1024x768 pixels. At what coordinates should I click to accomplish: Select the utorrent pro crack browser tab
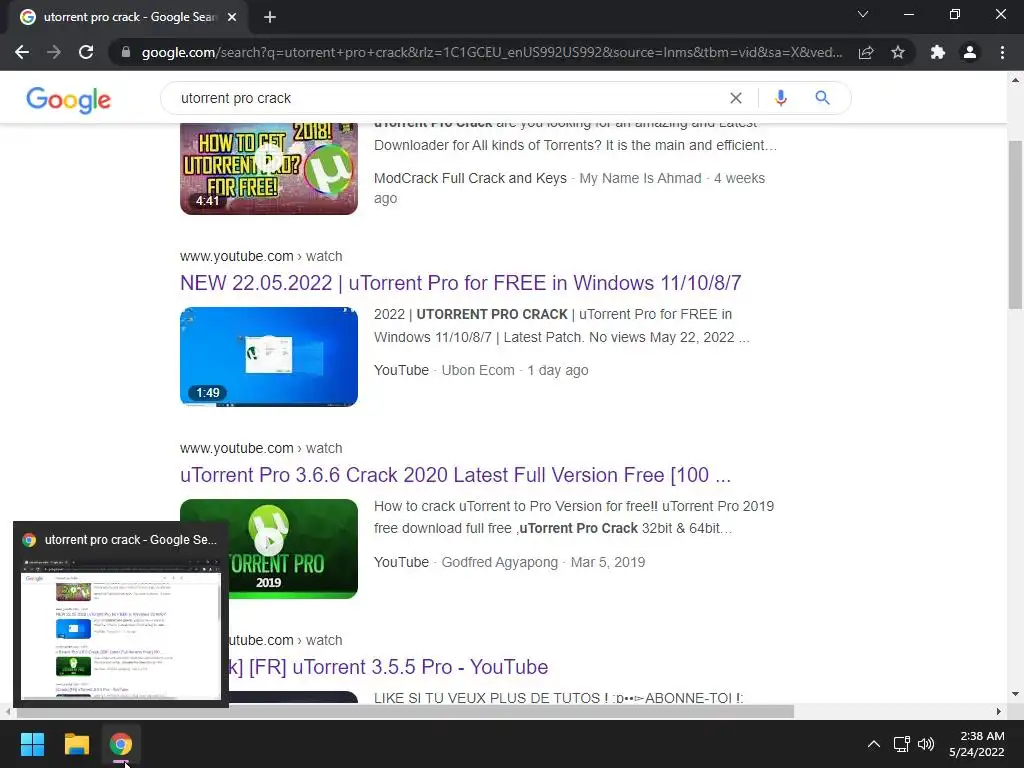point(128,18)
